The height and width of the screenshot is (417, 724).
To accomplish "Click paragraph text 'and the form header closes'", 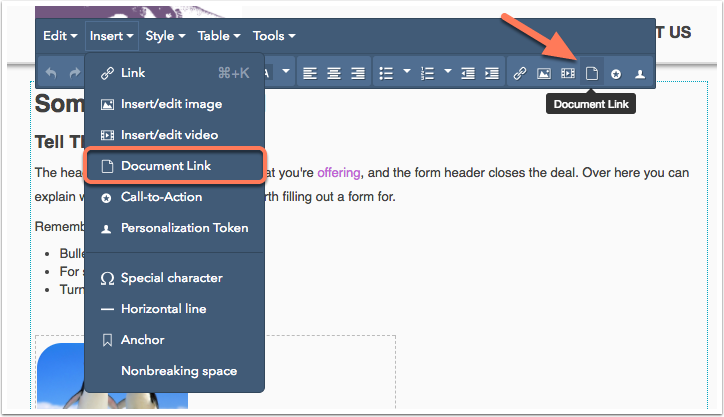I will (447, 173).
